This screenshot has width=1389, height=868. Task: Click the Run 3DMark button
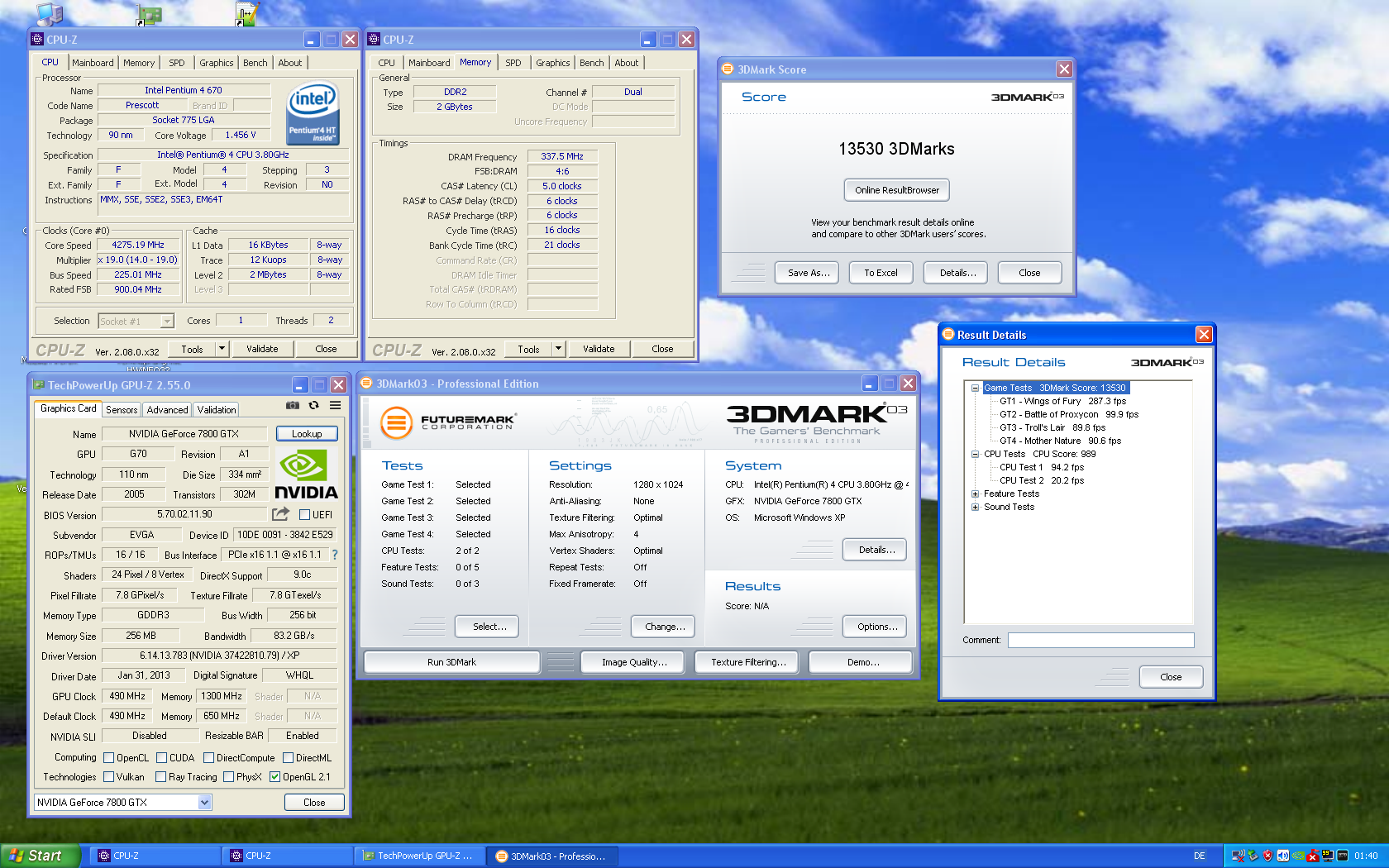(452, 662)
